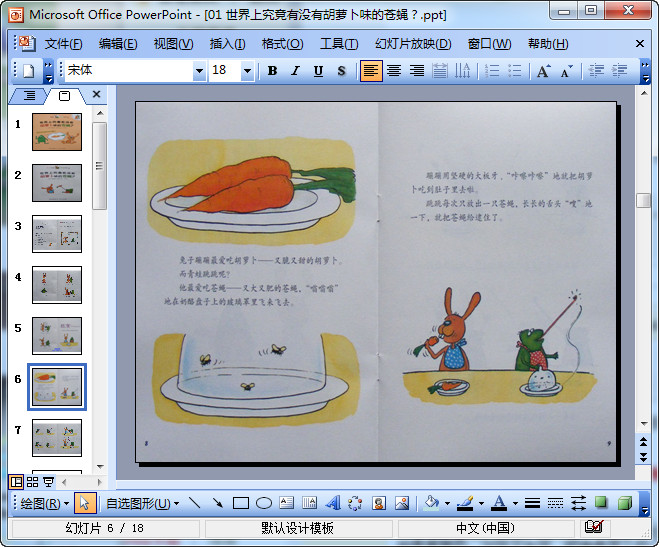The height and width of the screenshot is (547, 659).
Task: Insert picture from file
Action: tap(402, 503)
